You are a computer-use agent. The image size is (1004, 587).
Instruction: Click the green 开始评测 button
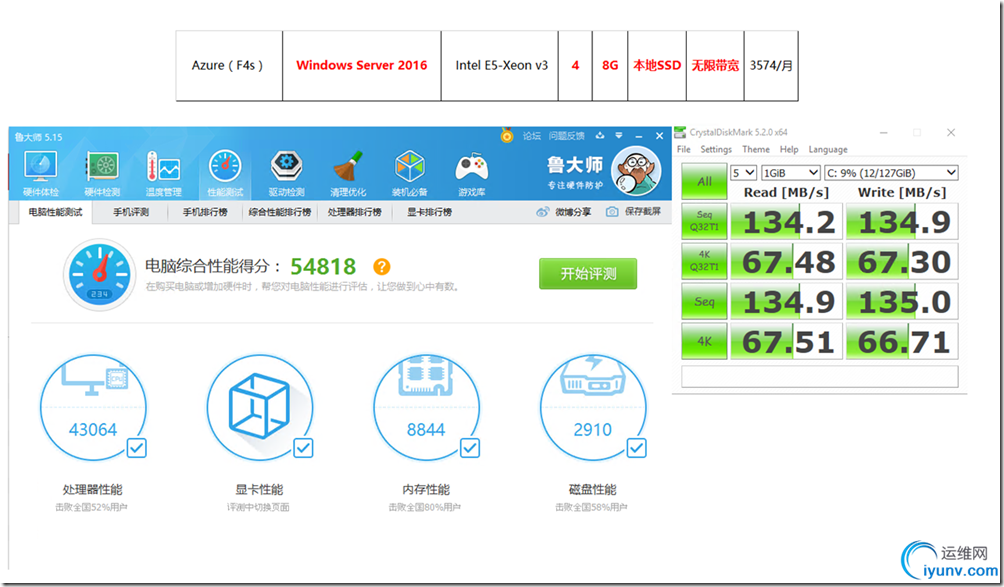588,274
